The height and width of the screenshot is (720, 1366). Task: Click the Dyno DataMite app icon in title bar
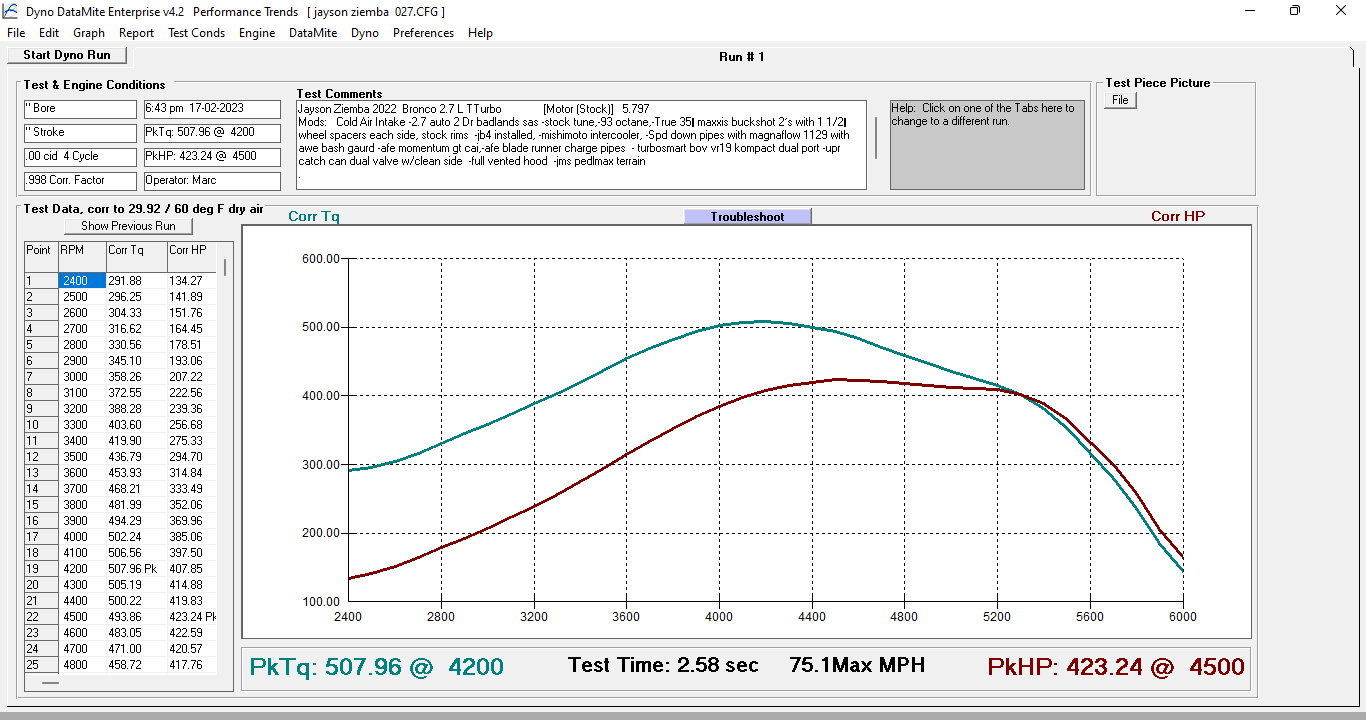10,11
